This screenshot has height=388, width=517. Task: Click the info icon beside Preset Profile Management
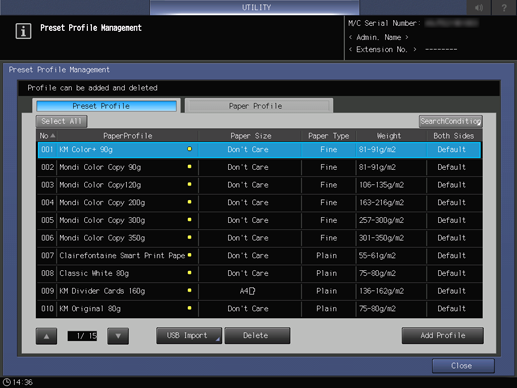(x=23, y=31)
